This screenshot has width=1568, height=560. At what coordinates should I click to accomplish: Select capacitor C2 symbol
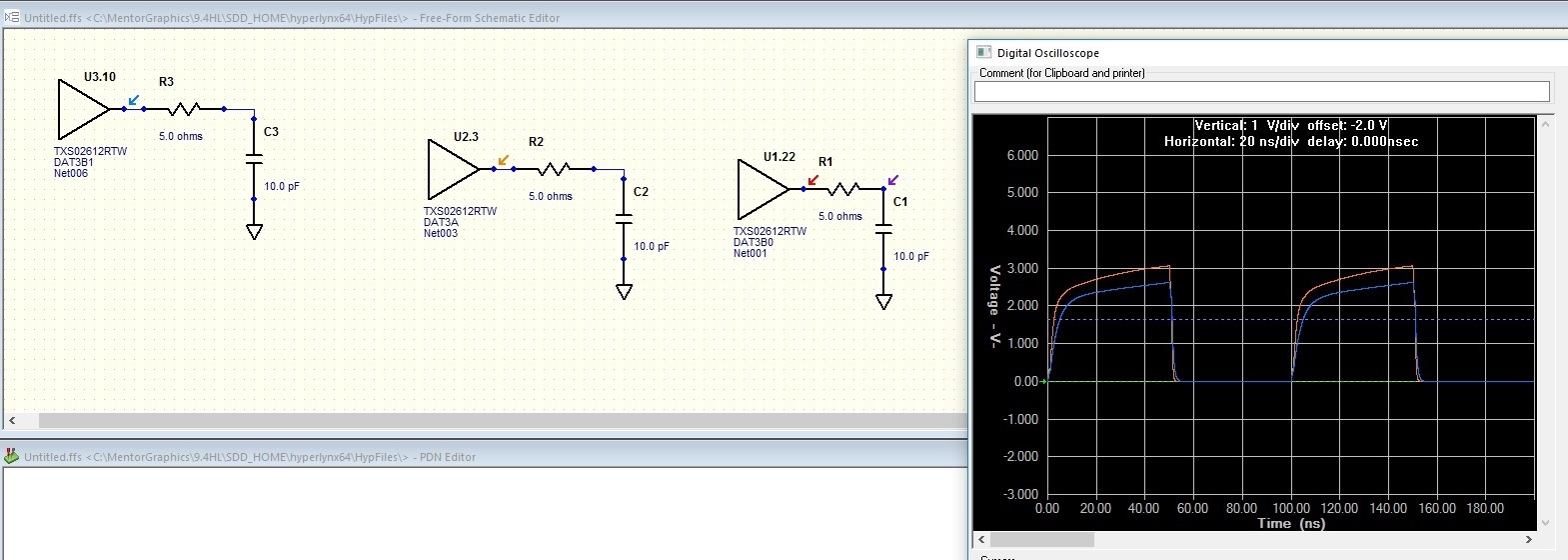624,219
